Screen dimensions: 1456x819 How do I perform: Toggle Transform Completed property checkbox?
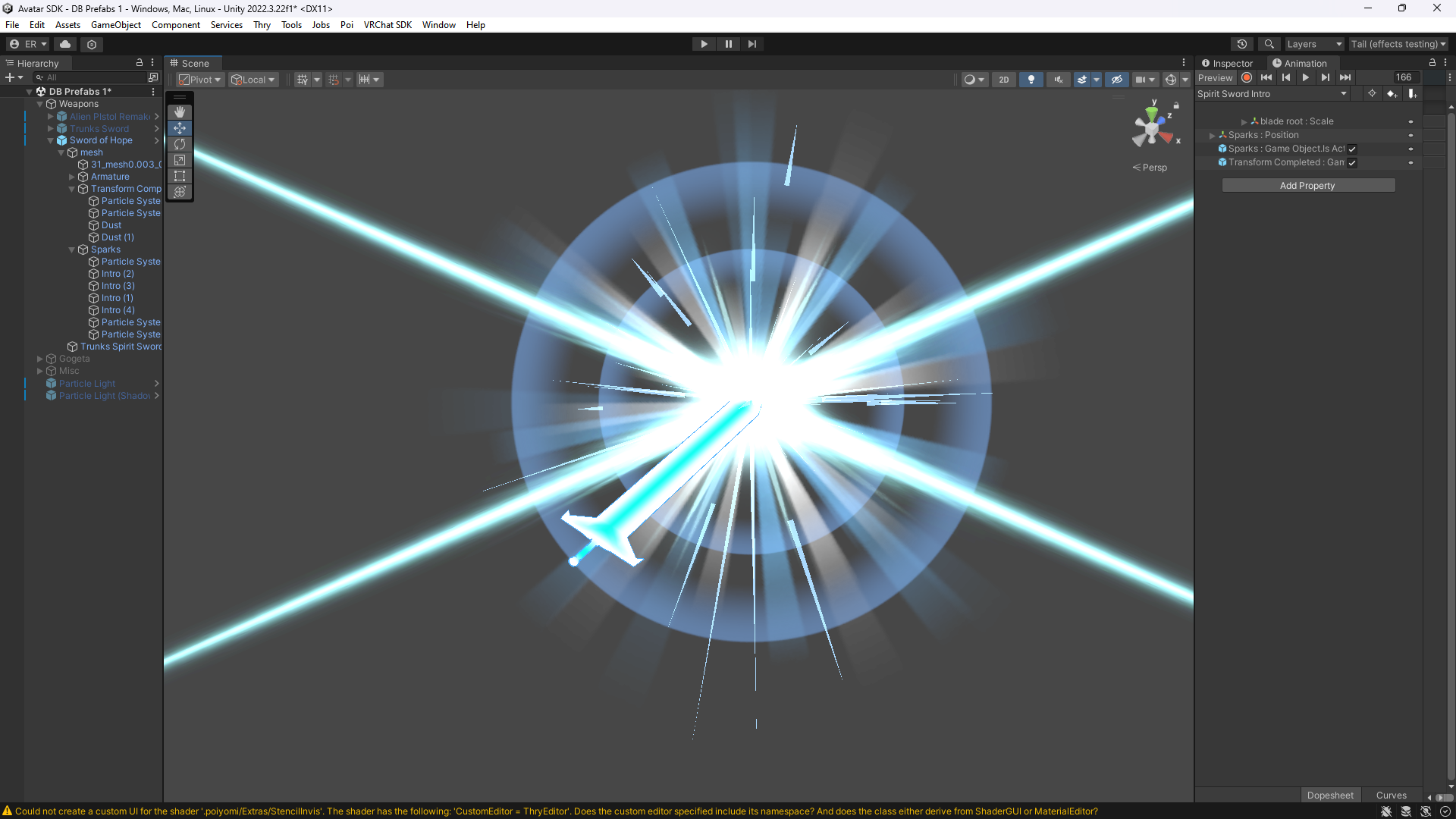[x=1352, y=163]
